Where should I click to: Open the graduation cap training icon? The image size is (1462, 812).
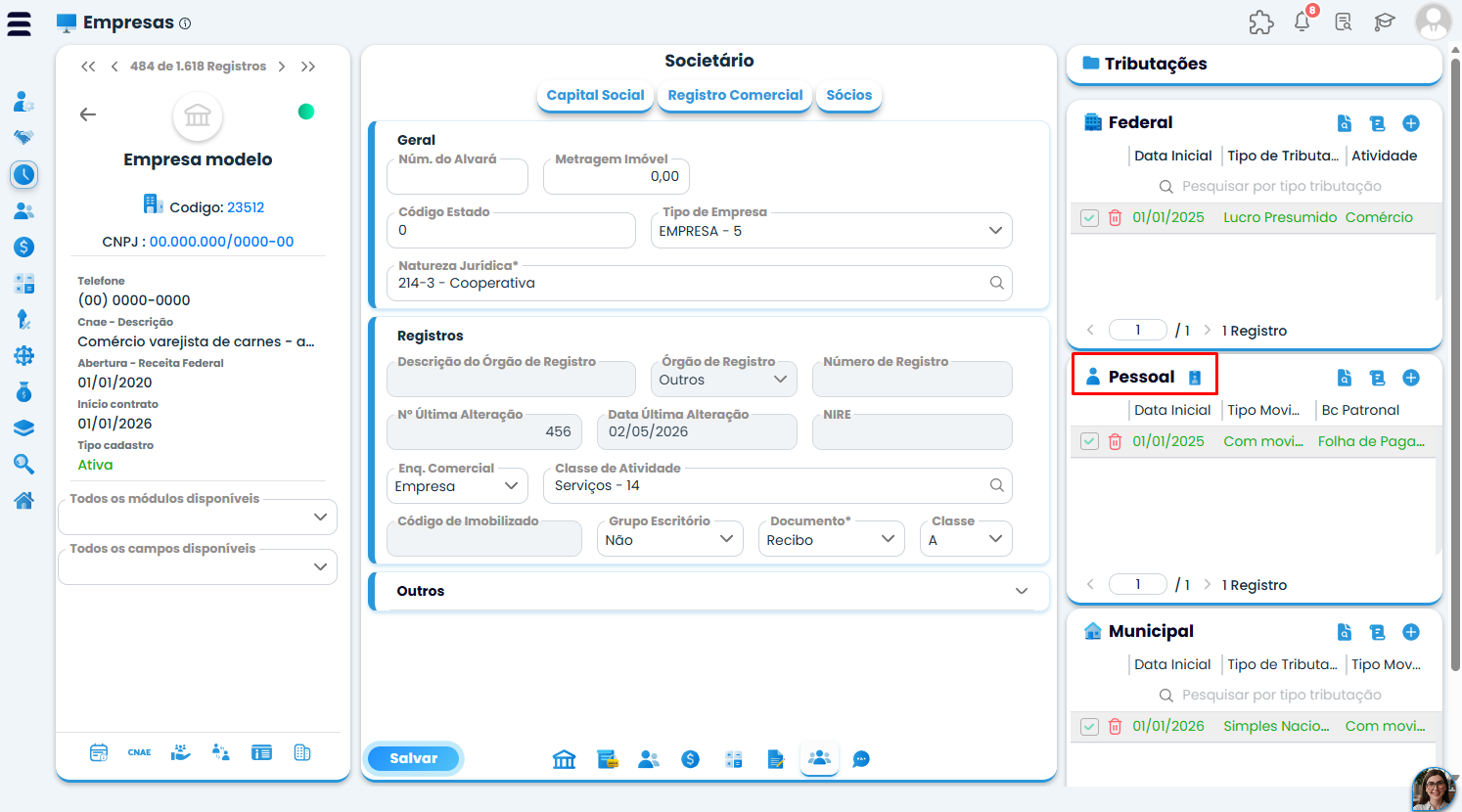click(x=1385, y=22)
